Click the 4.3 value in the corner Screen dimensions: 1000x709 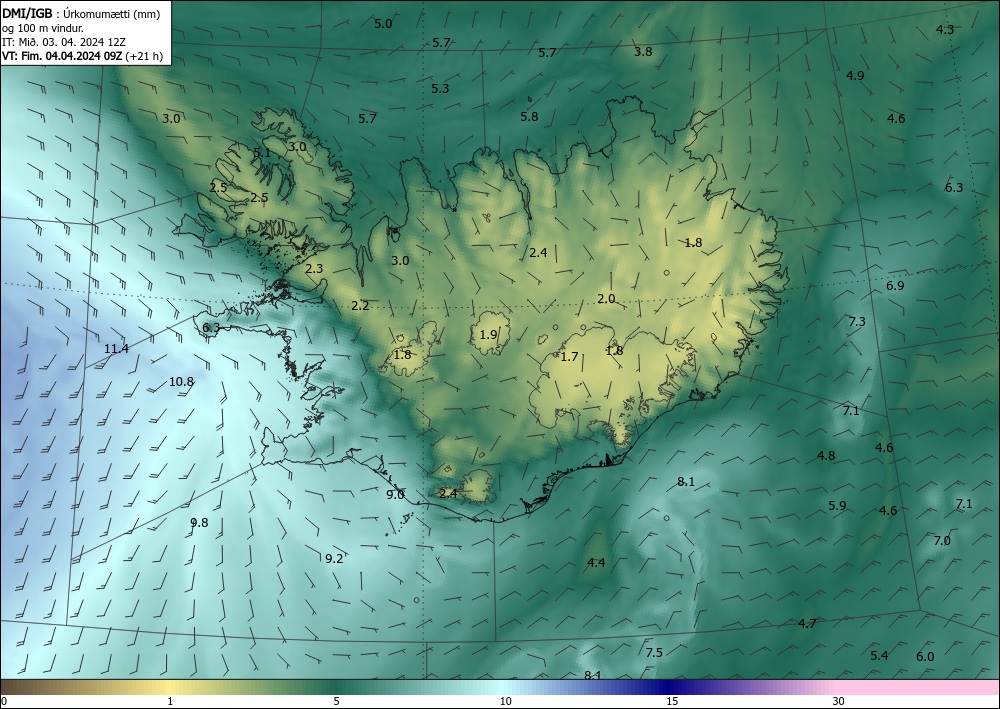pyautogui.click(x=945, y=29)
